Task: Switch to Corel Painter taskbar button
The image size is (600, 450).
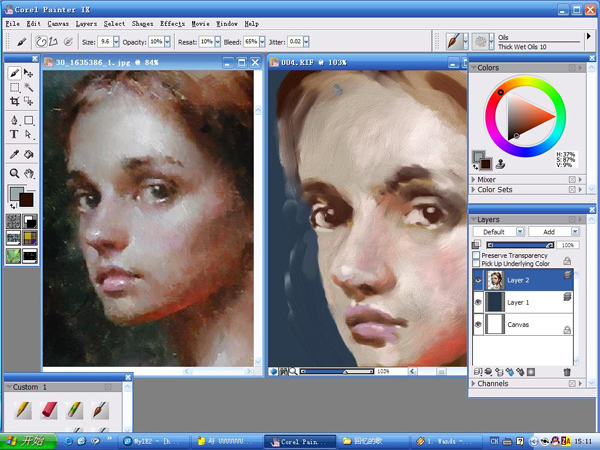Action: click(x=300, y=442)
